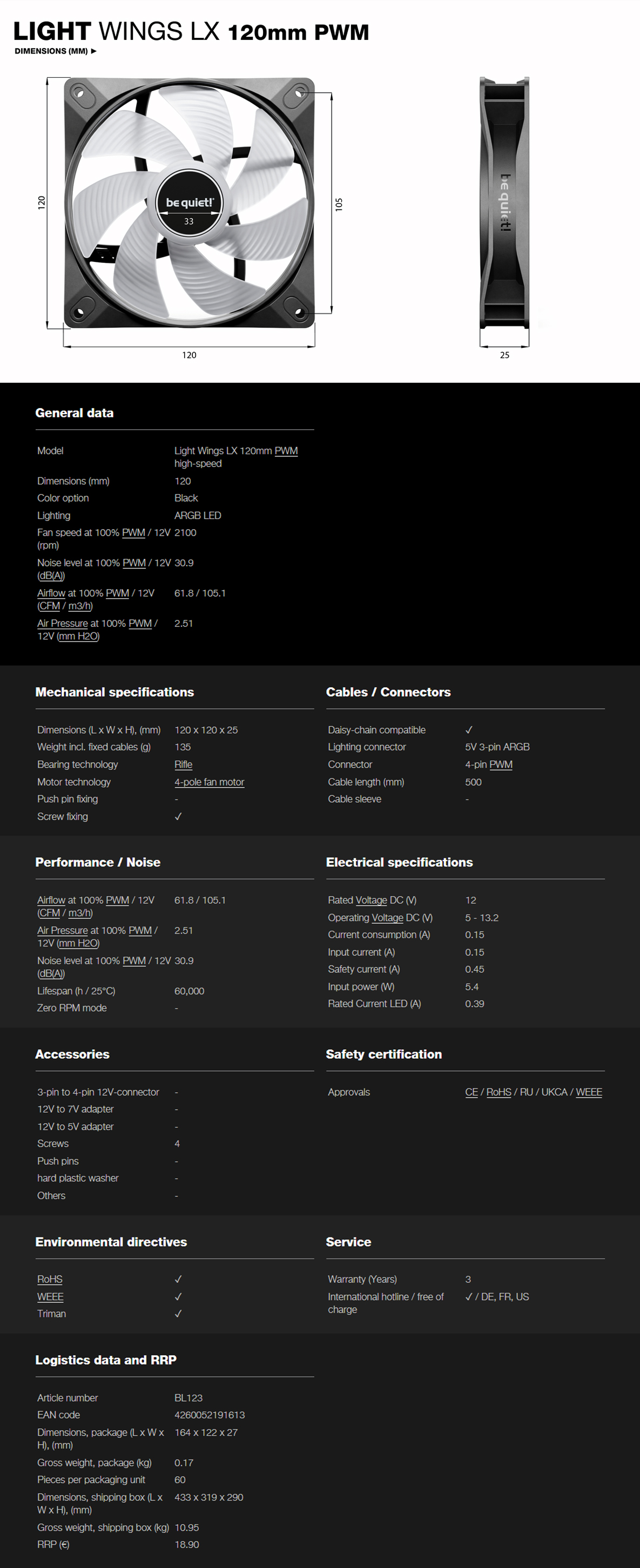Select dimensions value 120 x 120 x 25

[206, 731]
